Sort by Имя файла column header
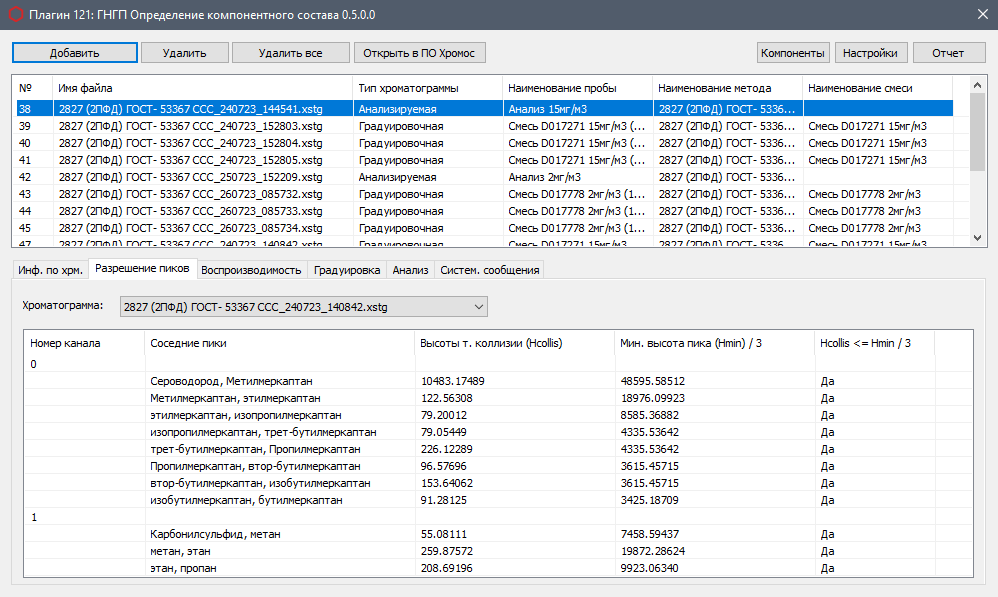 [200, 88]
